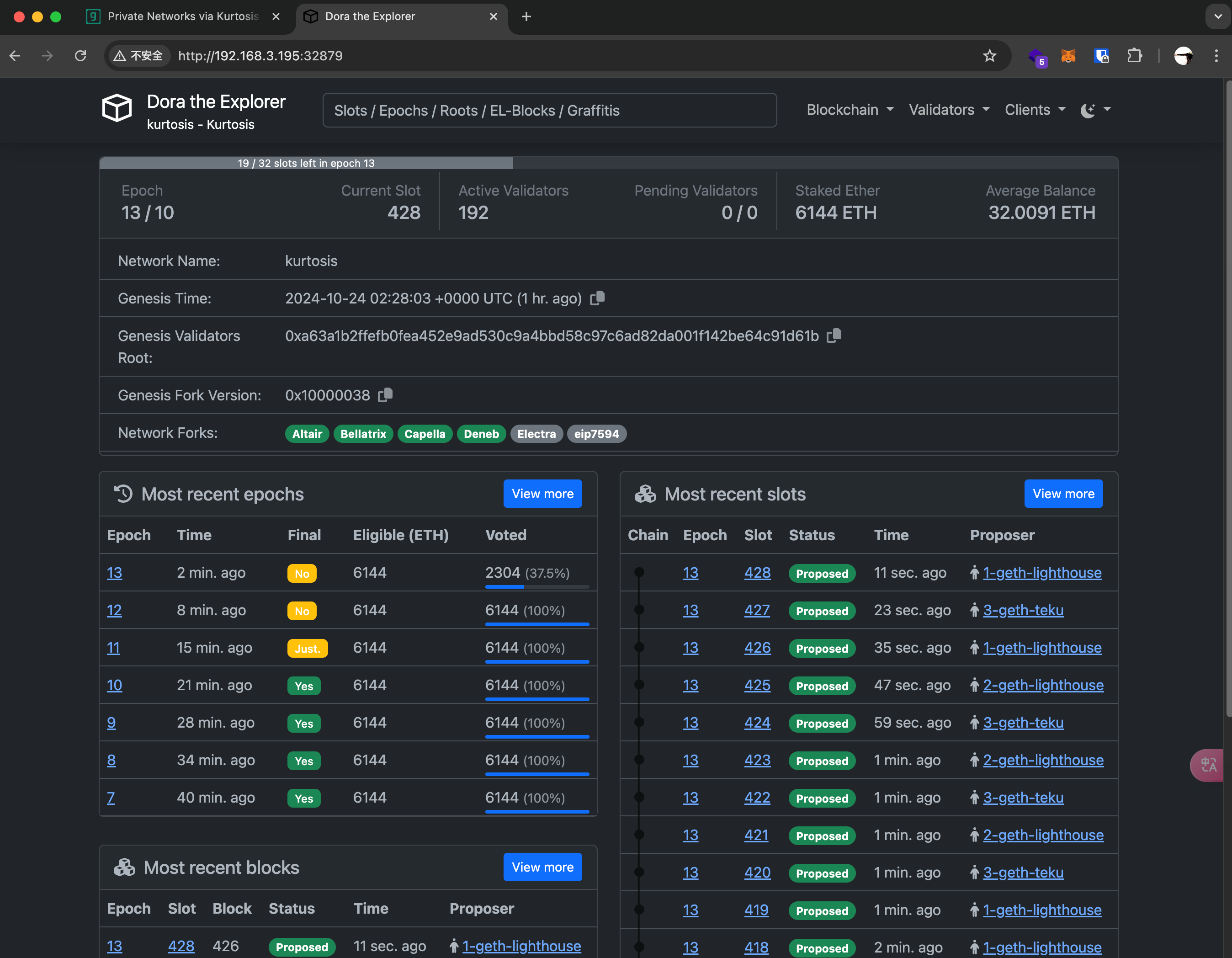The height and width of the screenshot is (958, 1232).
Task: Switch to Private Networks via Kurtosis tab
Action: point(183,17)
